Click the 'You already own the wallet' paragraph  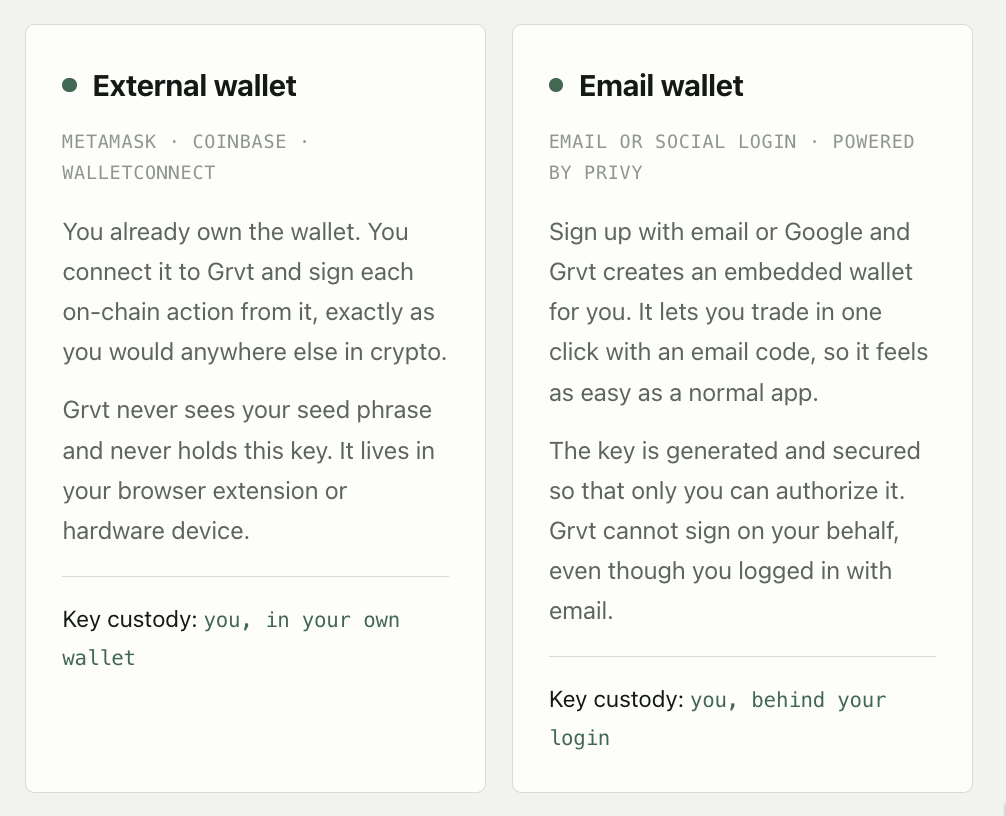click(255, 292)
